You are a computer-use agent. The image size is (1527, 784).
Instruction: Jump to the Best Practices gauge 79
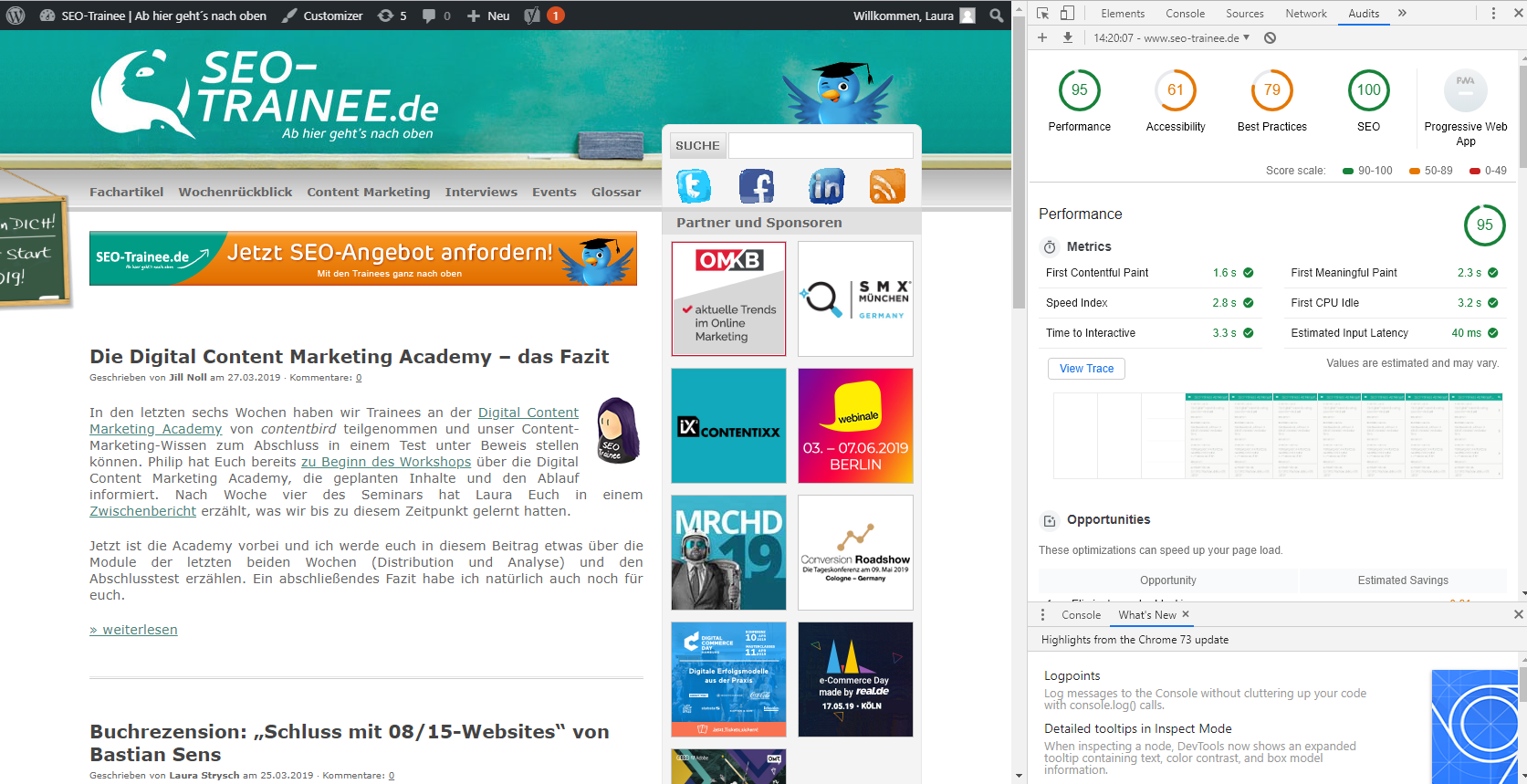coord(1272,90)
